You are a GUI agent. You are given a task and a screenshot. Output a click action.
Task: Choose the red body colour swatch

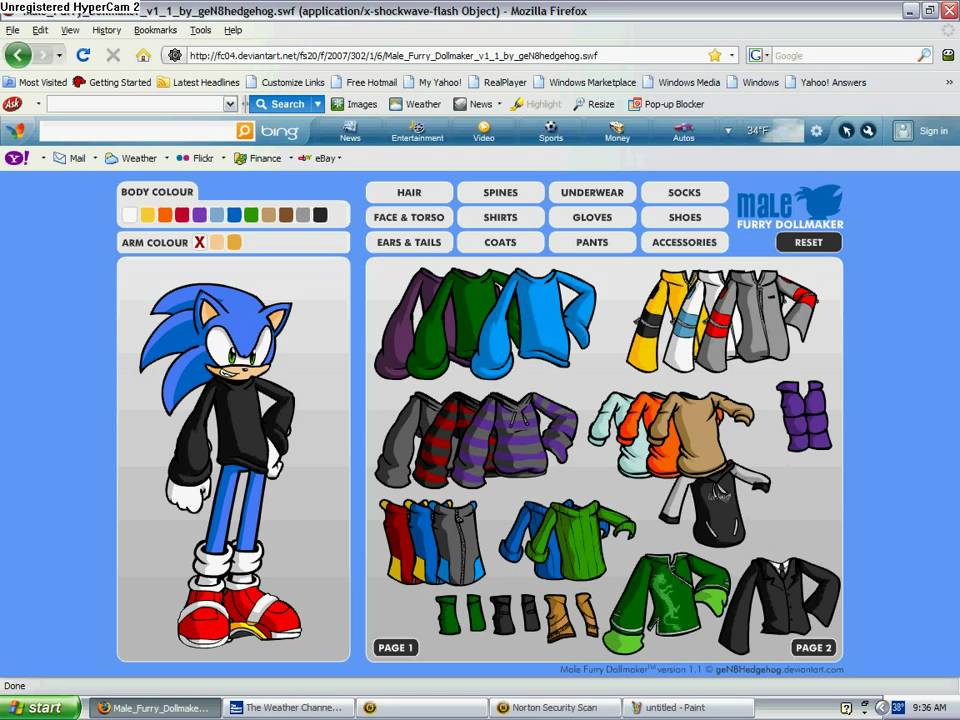pos(182,215)
